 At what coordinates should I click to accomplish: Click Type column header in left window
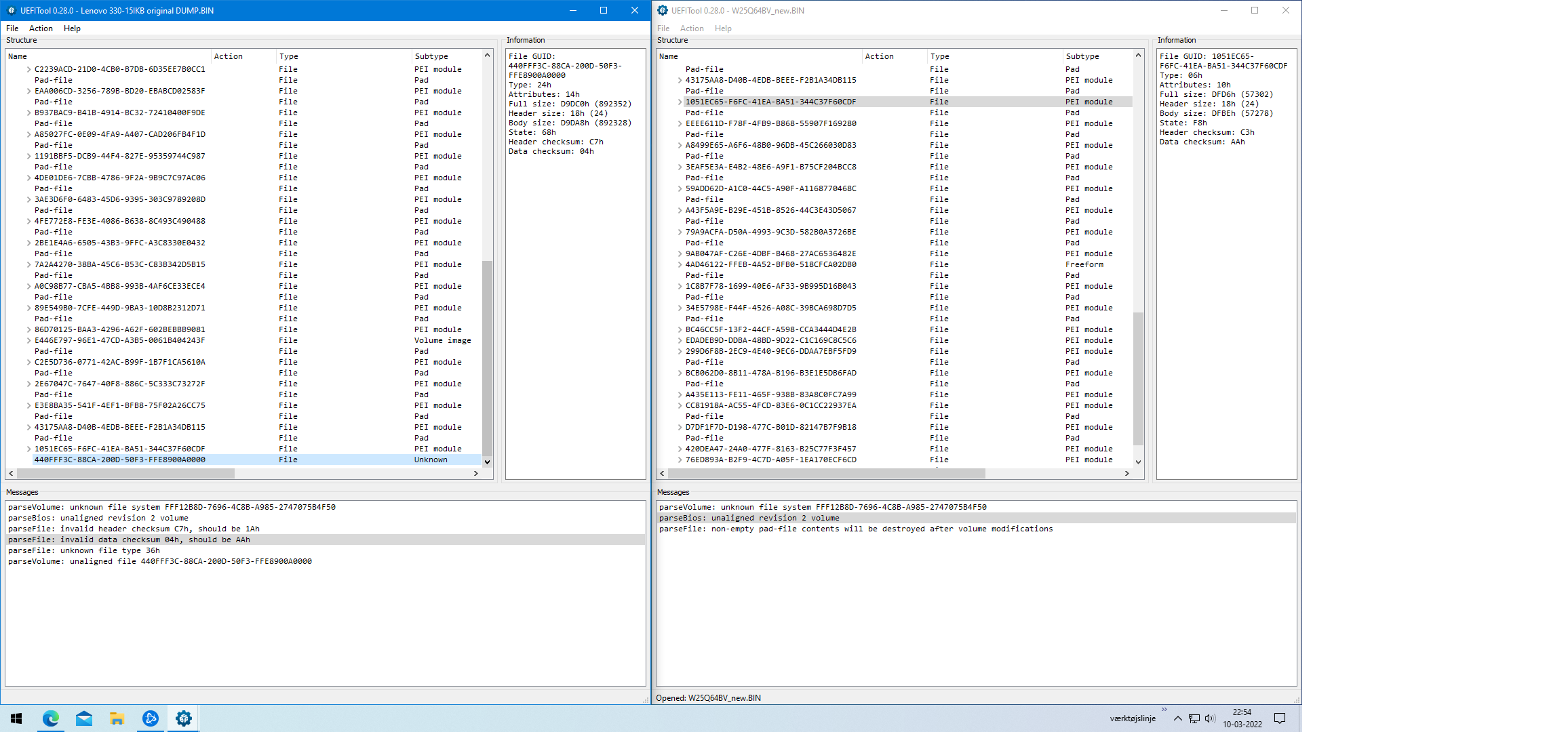345,56
